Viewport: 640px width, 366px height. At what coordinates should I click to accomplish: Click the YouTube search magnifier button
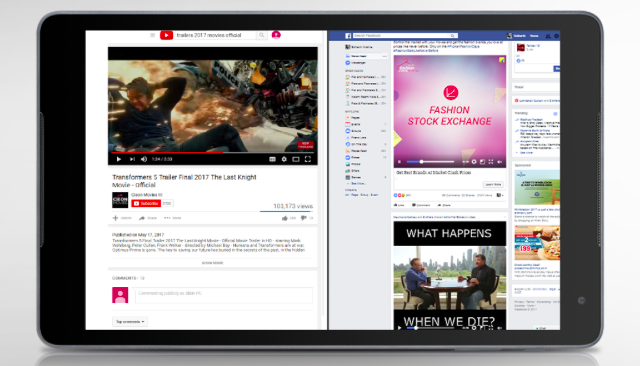click(262, 35)
